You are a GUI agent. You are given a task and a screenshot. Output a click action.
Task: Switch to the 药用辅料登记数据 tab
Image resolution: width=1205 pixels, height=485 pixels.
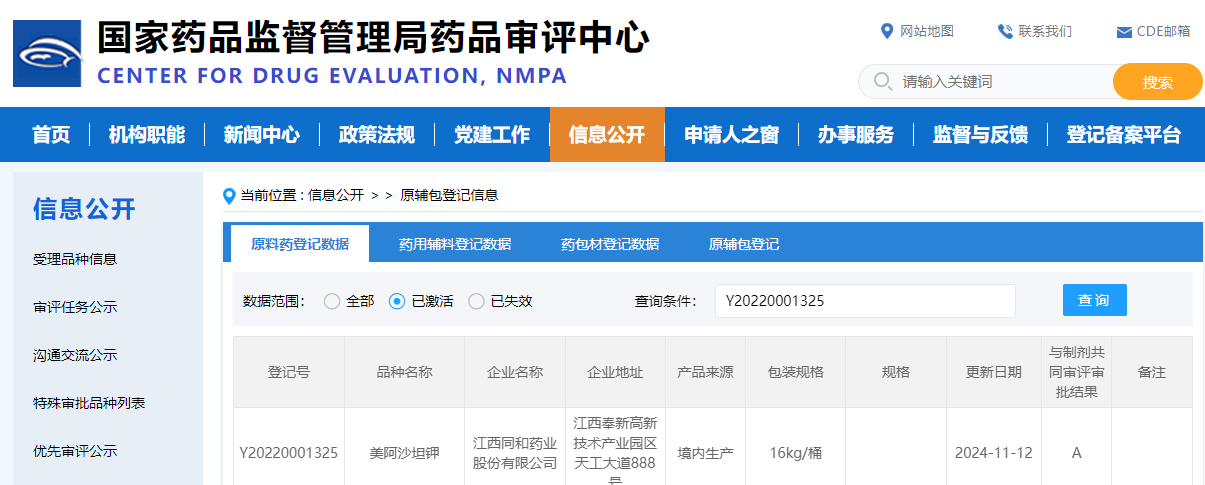coord(455,244)
